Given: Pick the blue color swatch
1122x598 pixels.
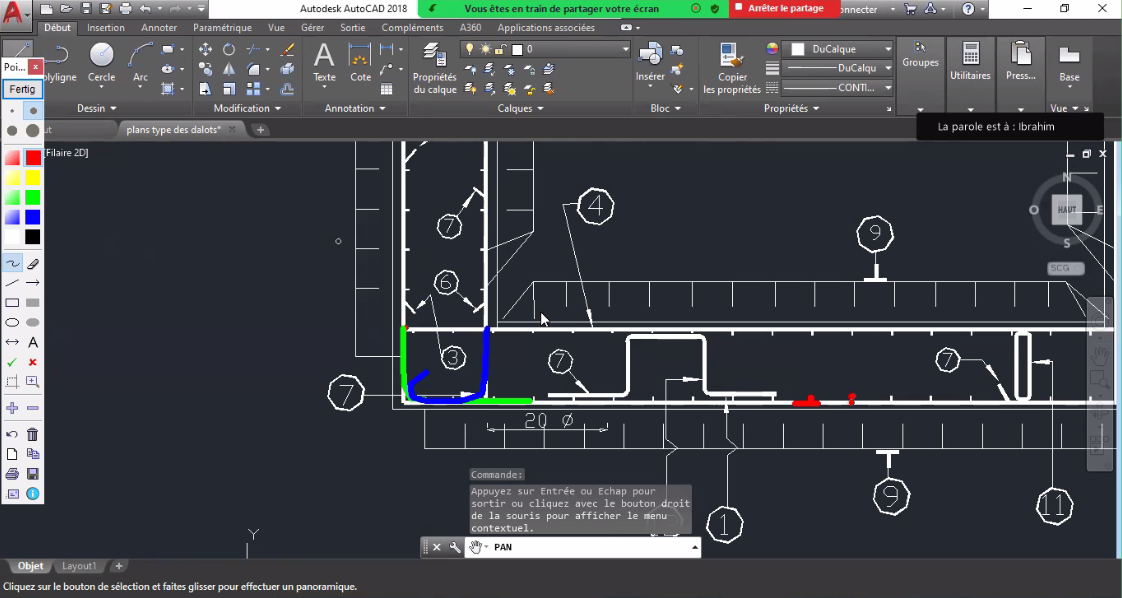Looking at the screenshot, I should [32, 217].
